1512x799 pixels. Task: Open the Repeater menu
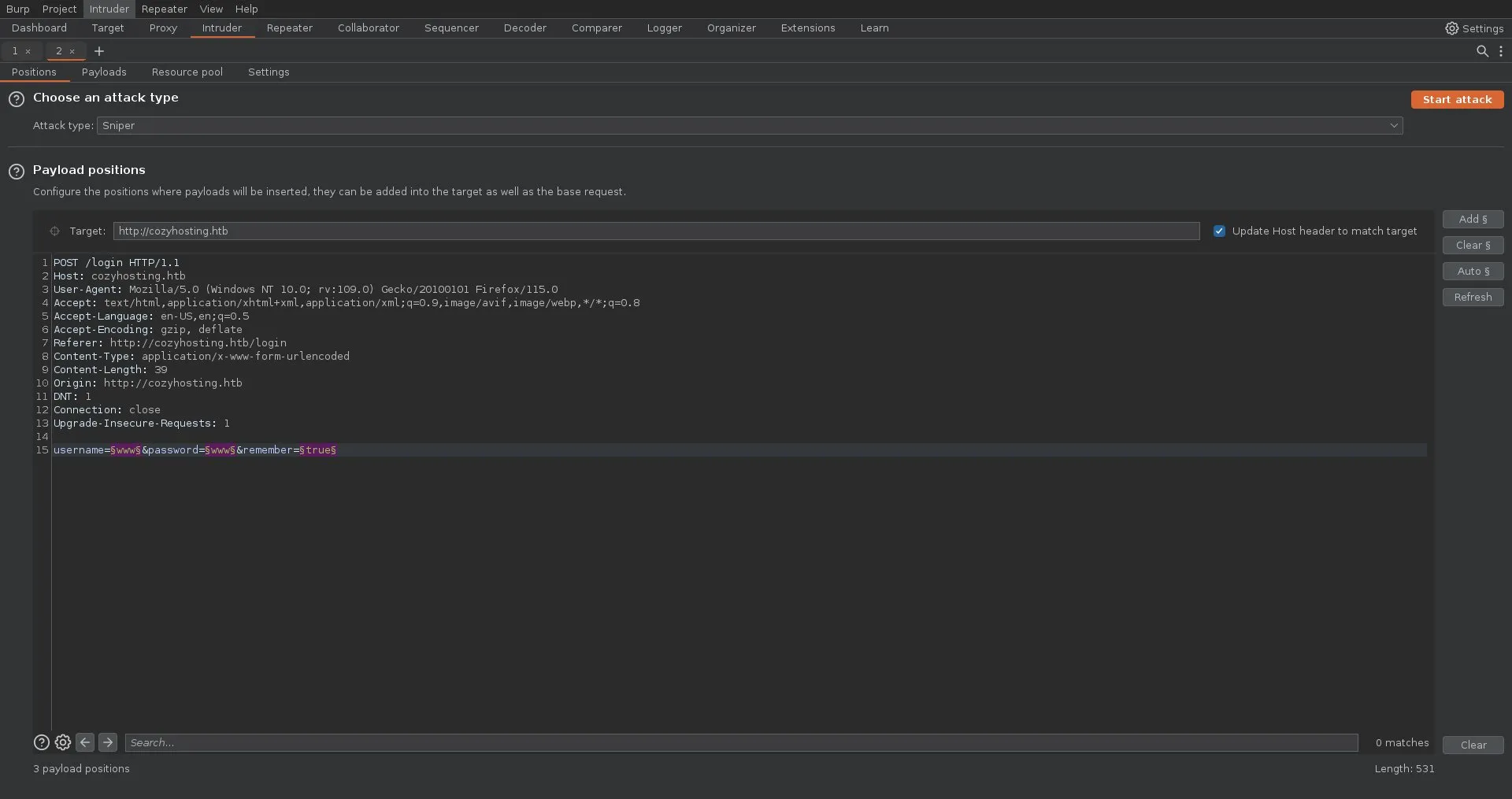(x=164, y=9)
